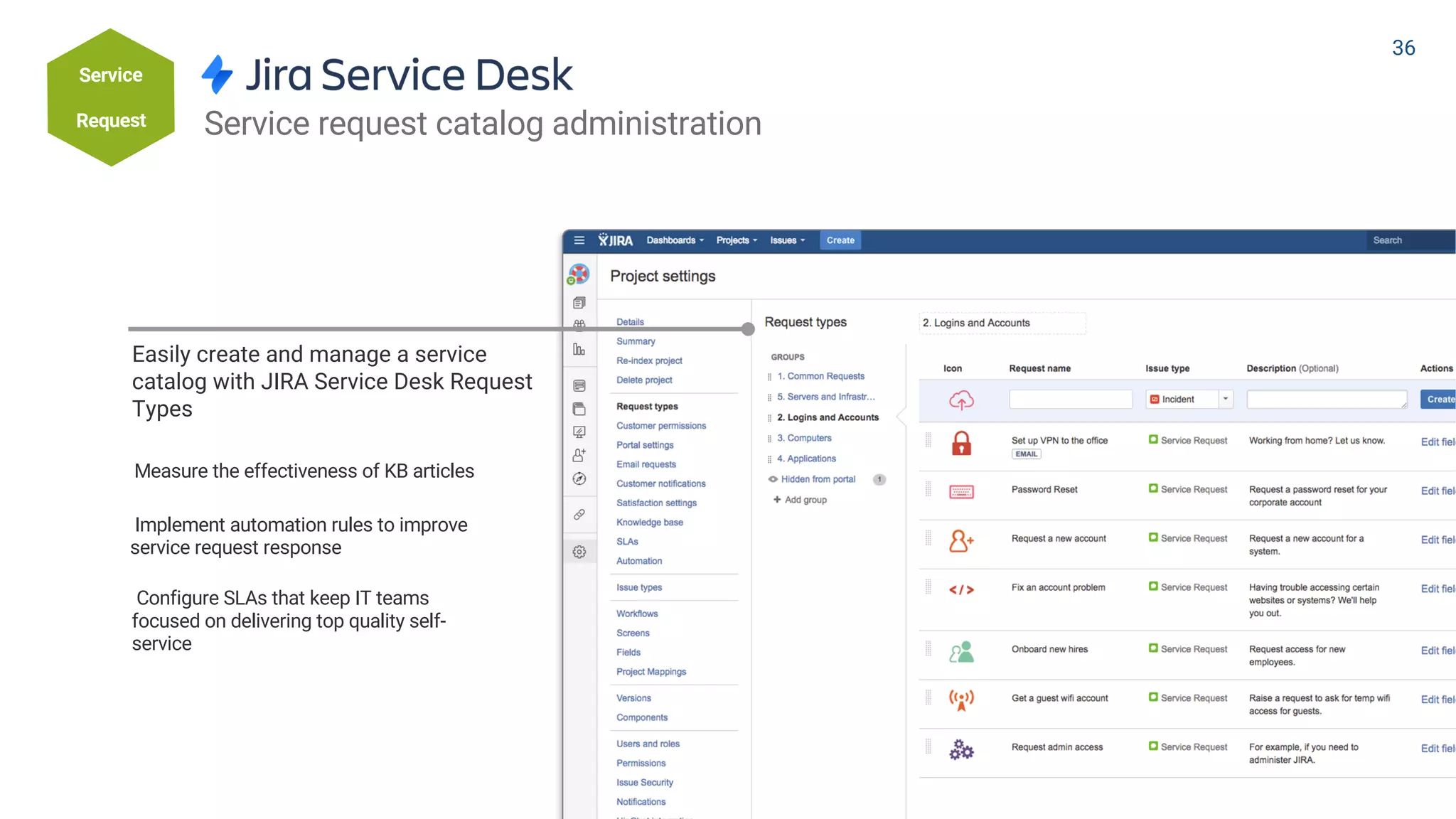Open Issue Security settings

[x=644, y=783]
